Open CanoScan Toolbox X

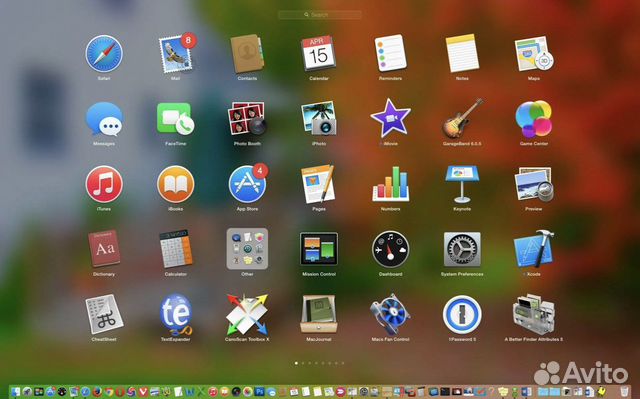(x=247, y=314)
